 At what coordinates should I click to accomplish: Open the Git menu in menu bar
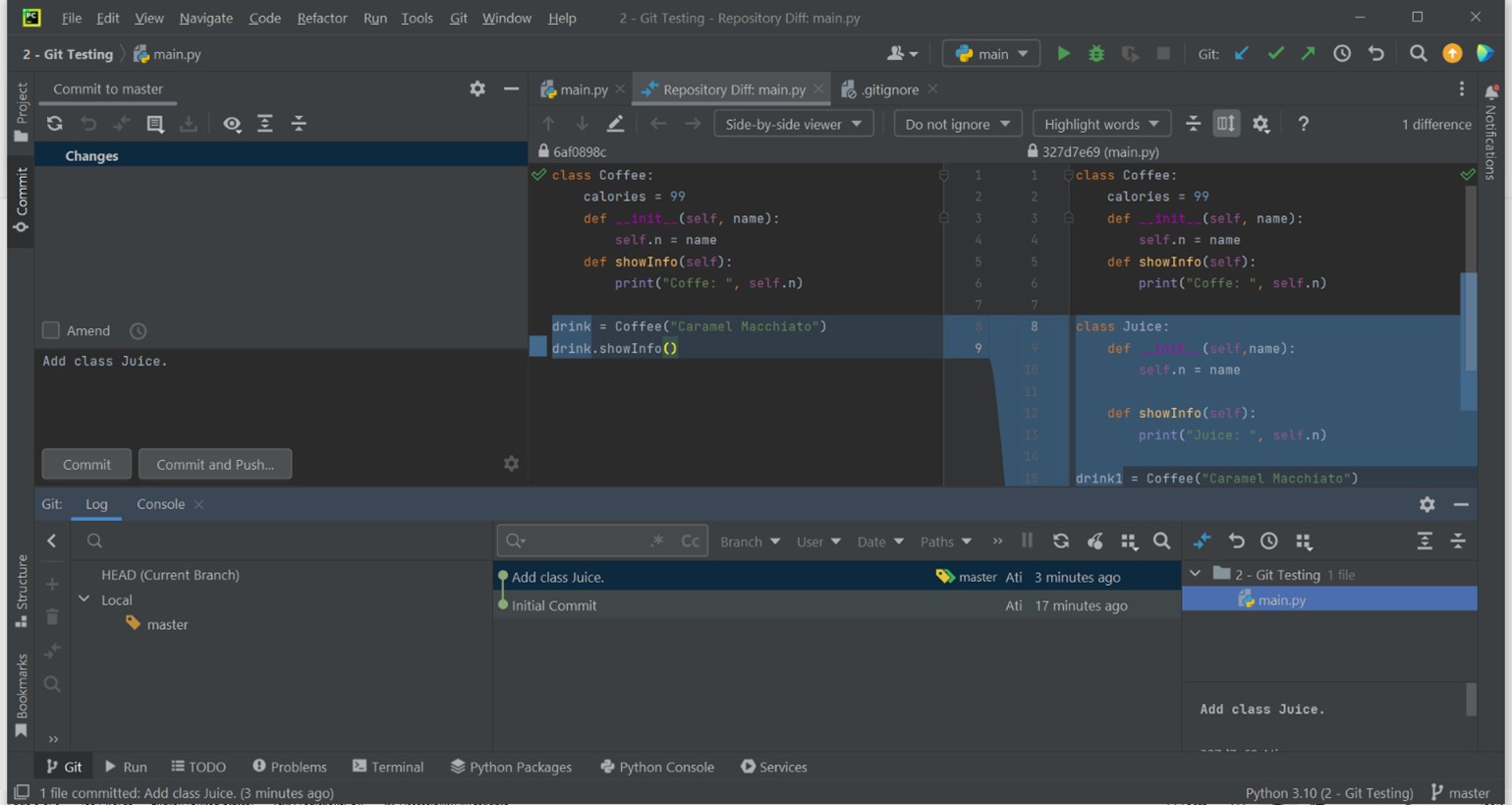click(x=458, y=18)
